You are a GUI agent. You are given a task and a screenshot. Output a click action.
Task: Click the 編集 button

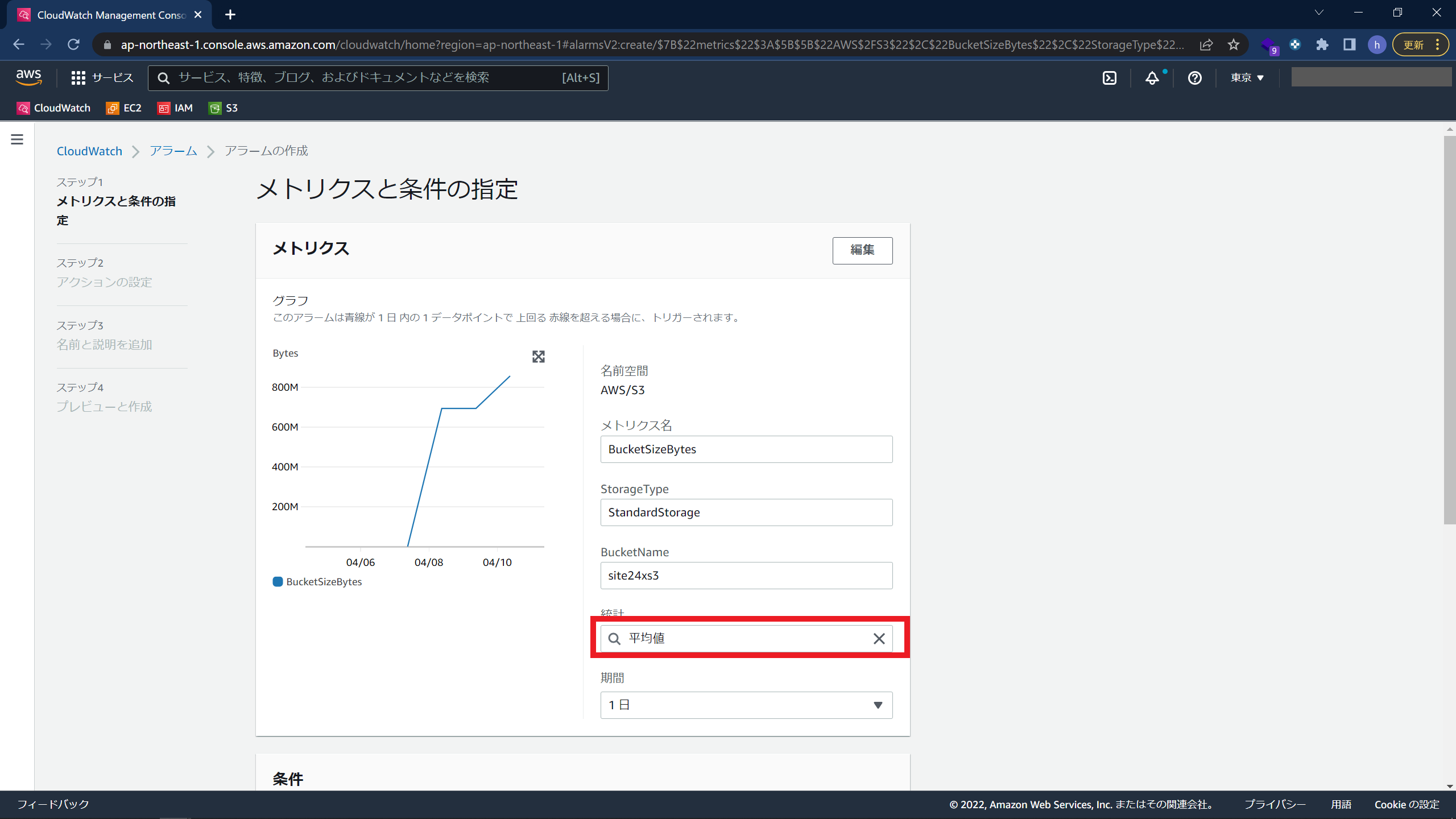click(x=862, y=250)
